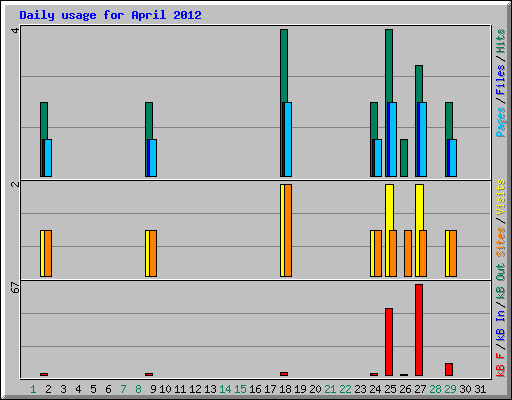Select the red kB F bar for day 29
This screenshot has width=512, height=400.
click(449, 369)
